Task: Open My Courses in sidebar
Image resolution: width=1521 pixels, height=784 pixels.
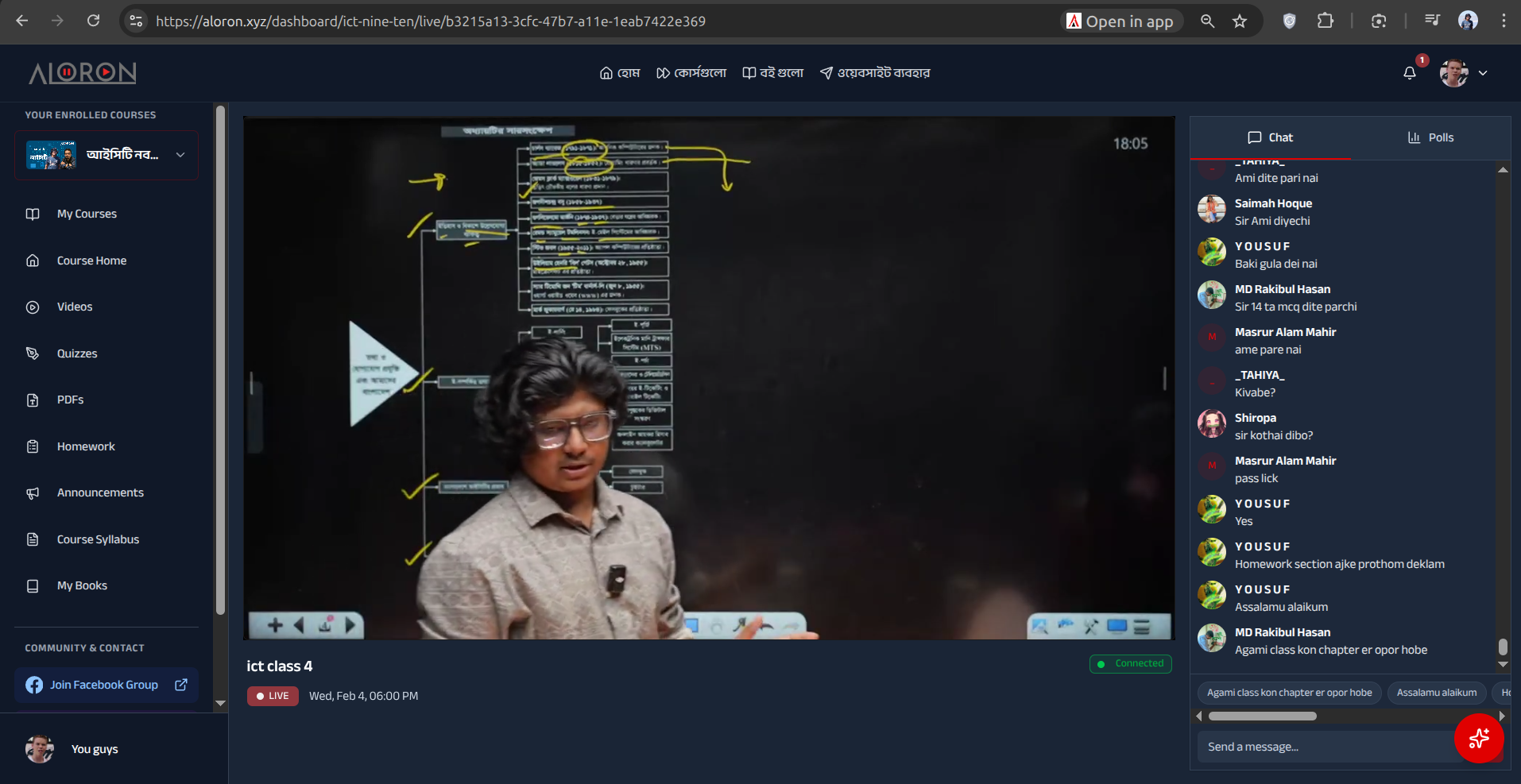Action: point(87,214)
